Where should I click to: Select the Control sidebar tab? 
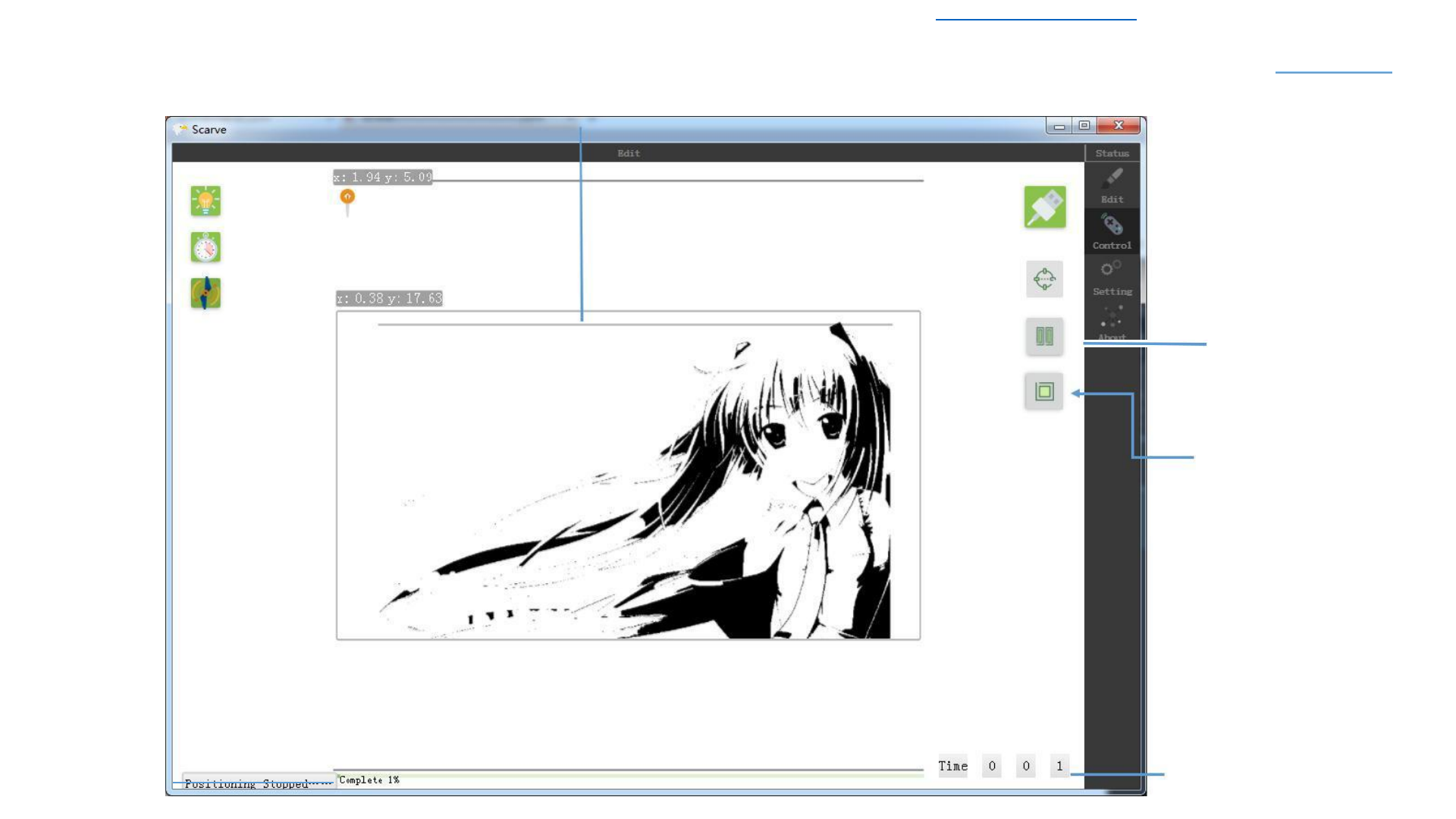1112,231
